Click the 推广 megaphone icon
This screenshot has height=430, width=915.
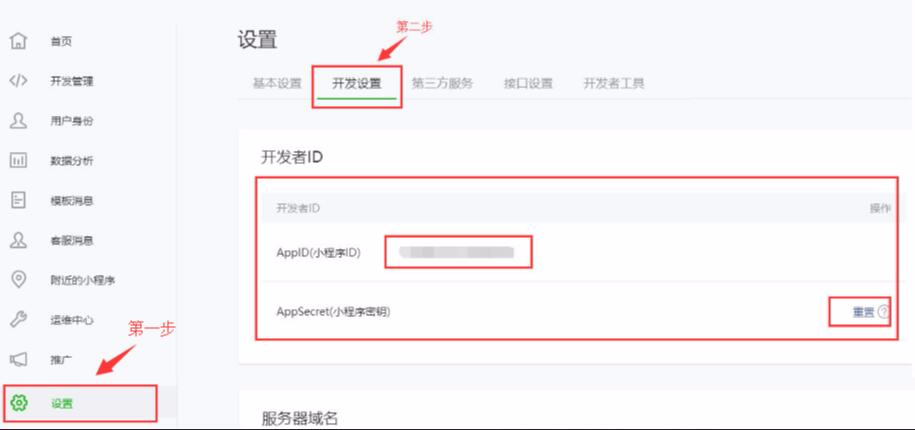19,361
